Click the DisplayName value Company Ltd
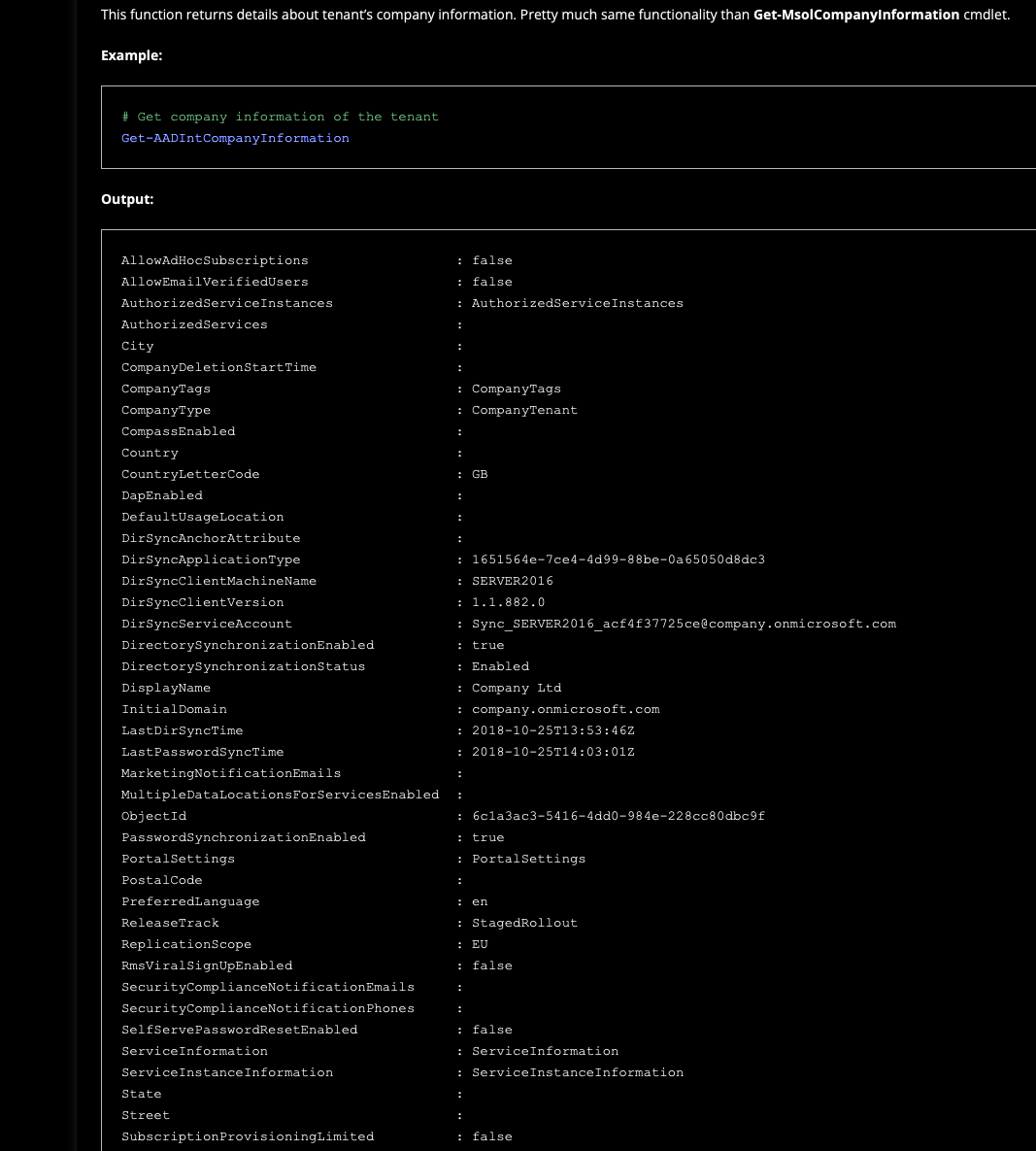Image resolution: width=1036 pixels, height=1151 pixels. [517, 688]
